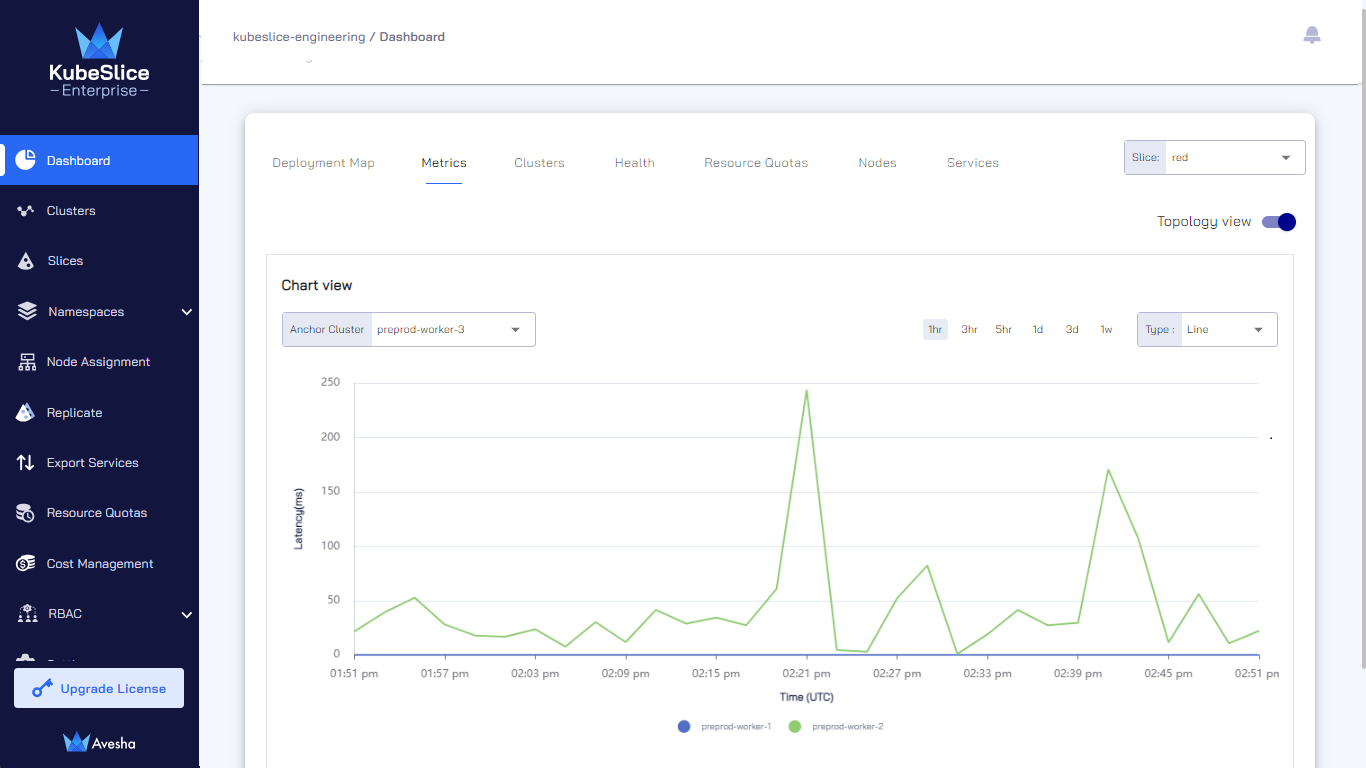
Task: Click the Node Assignment icon
Action: click(27, 362)
